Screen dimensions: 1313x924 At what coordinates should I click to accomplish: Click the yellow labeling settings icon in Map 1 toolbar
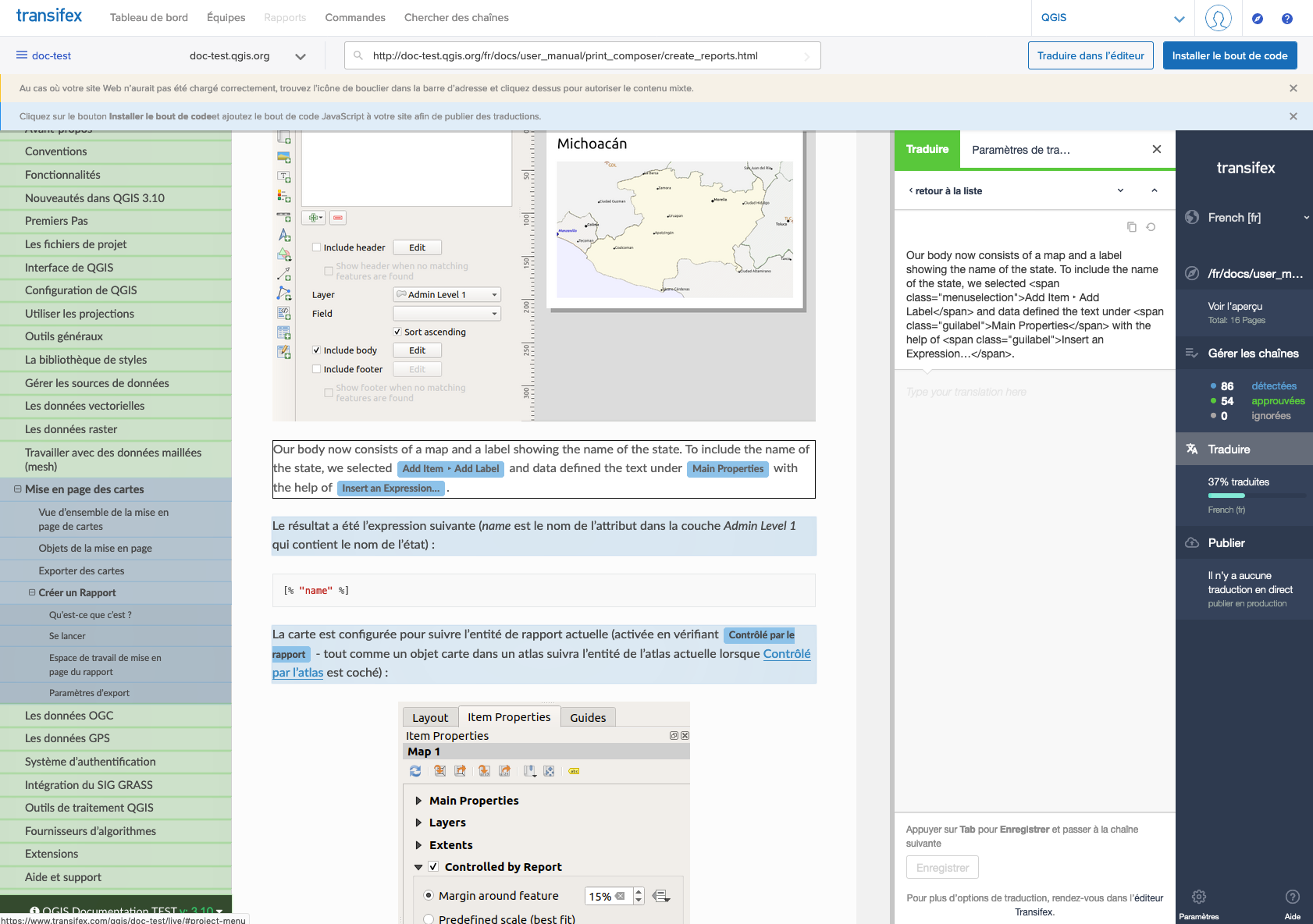click(x=574, y=771)
